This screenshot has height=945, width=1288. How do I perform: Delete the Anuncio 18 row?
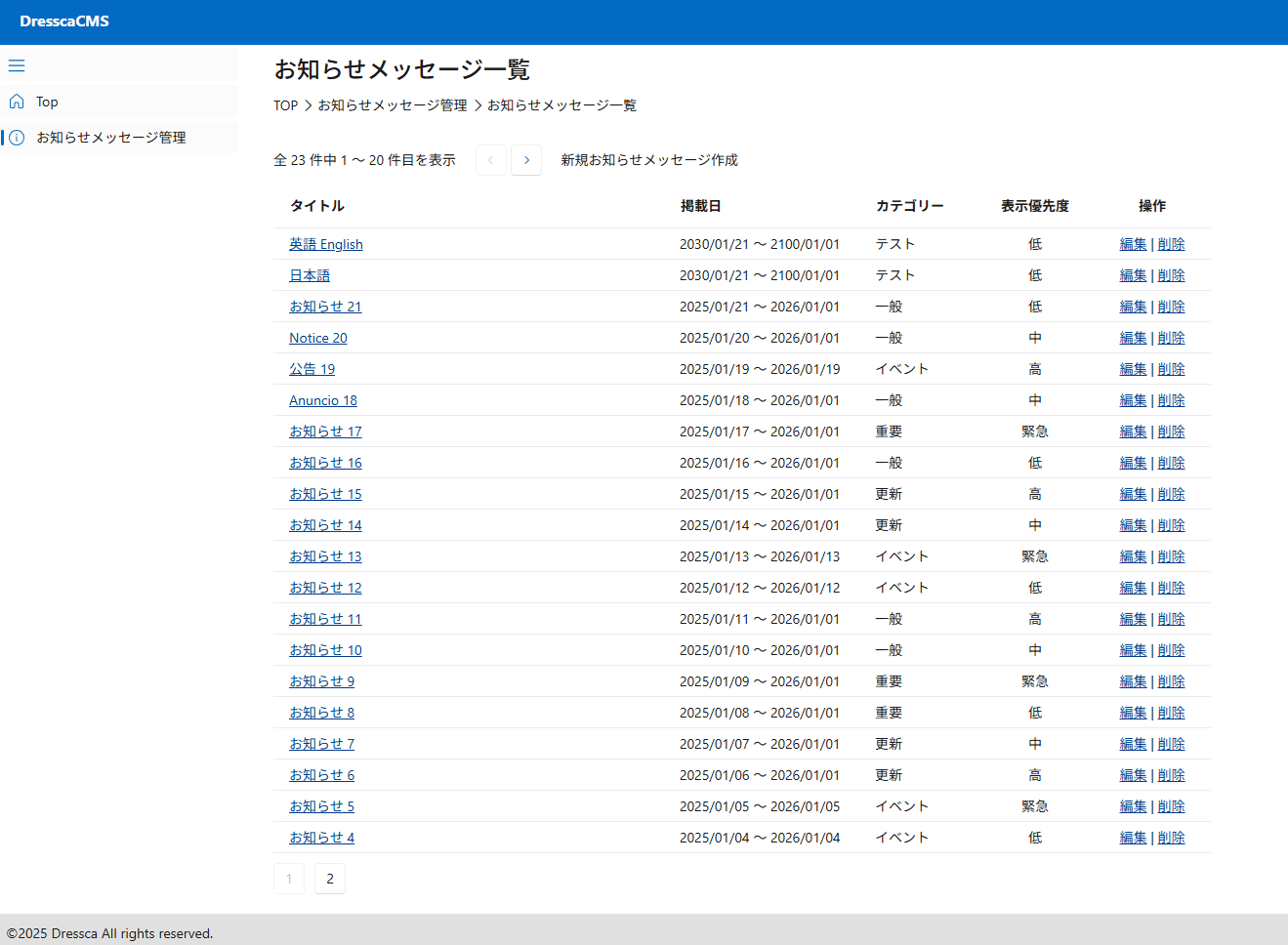1171,400
